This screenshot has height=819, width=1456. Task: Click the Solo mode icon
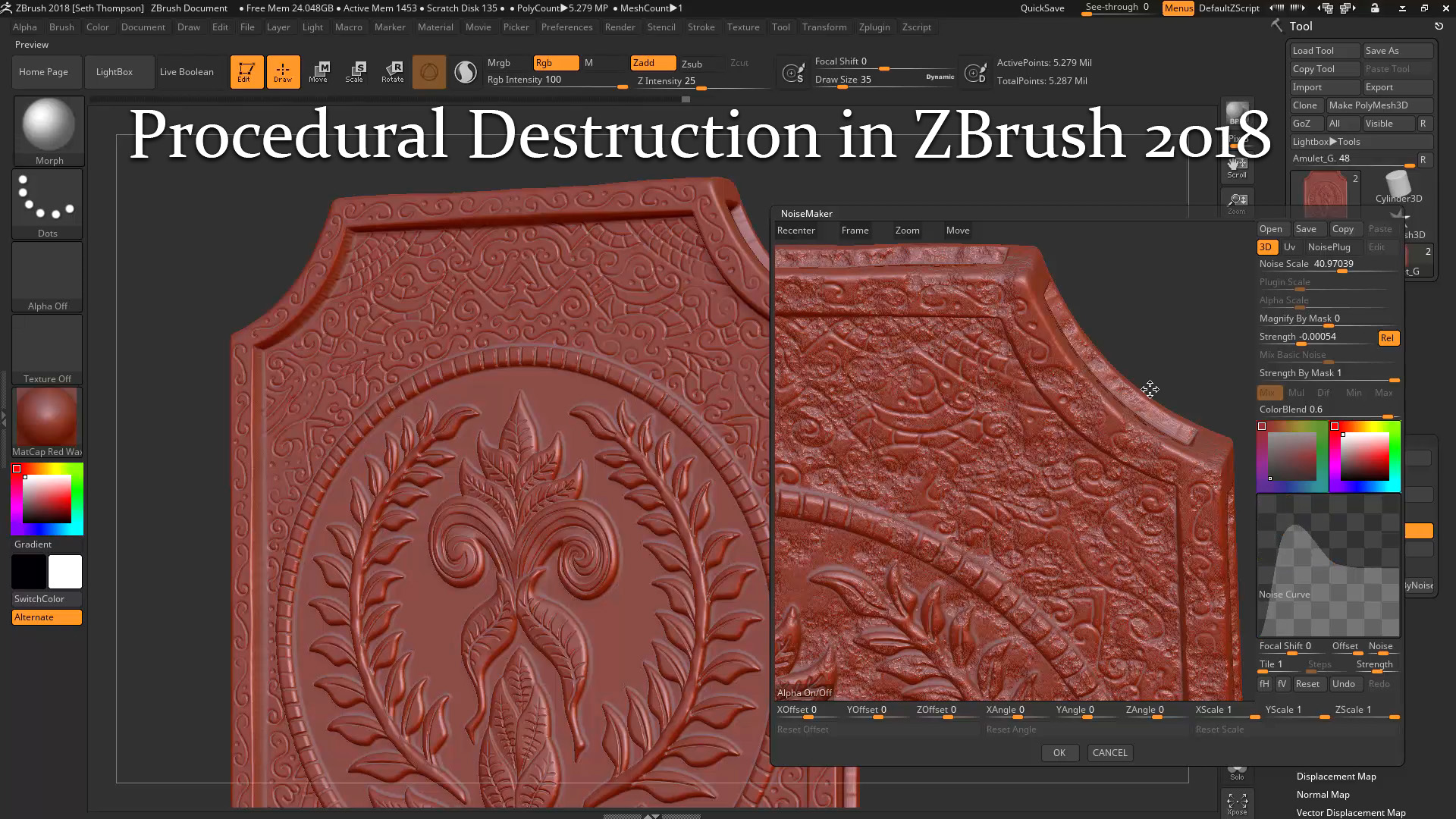[1237, 772]
